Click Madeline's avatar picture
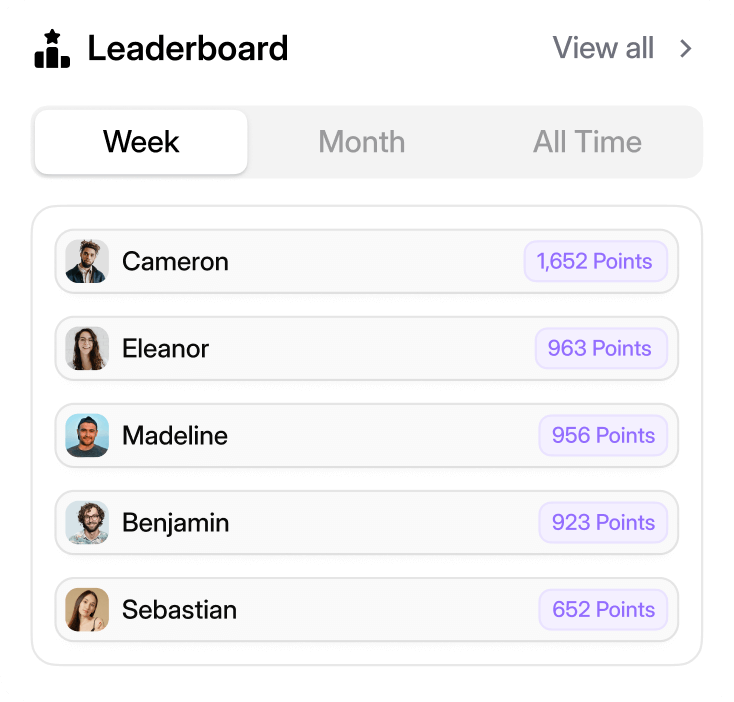The image size is (734, 702). pyautogui.click(x=87, y=436)
